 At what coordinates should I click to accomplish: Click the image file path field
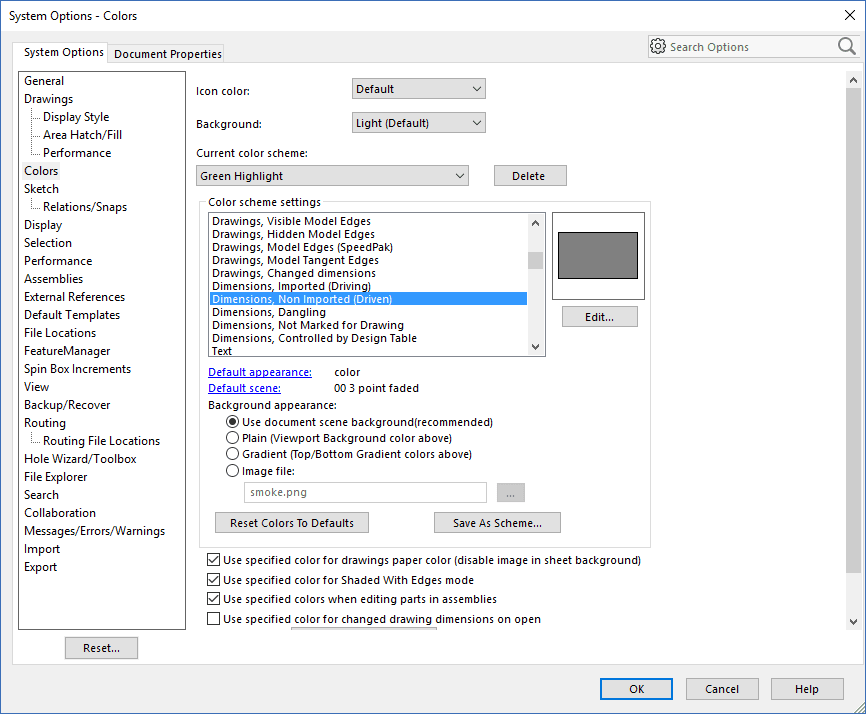coord(365,493)
